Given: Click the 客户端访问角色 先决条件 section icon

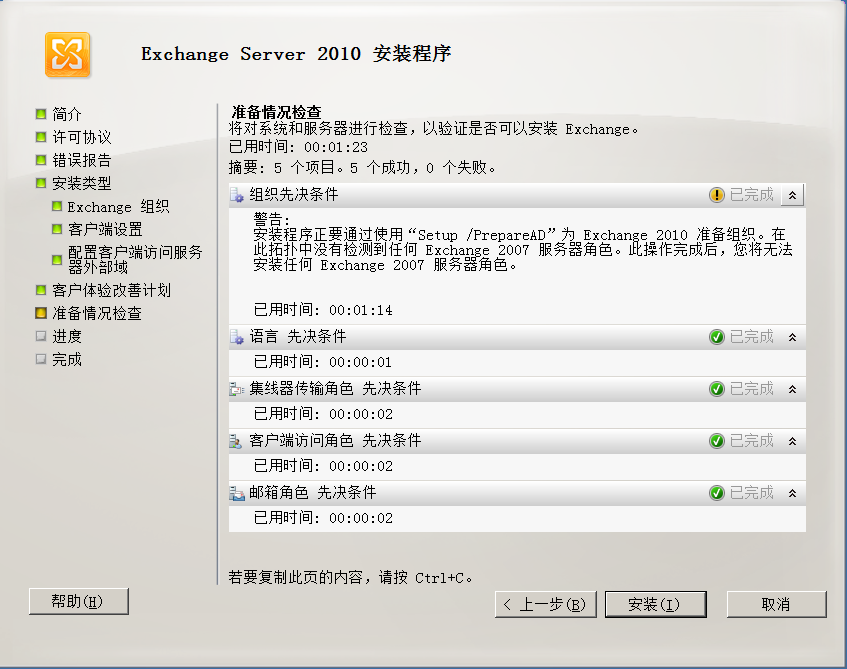Looking at the screenshot, I should [x=236, y=441].
